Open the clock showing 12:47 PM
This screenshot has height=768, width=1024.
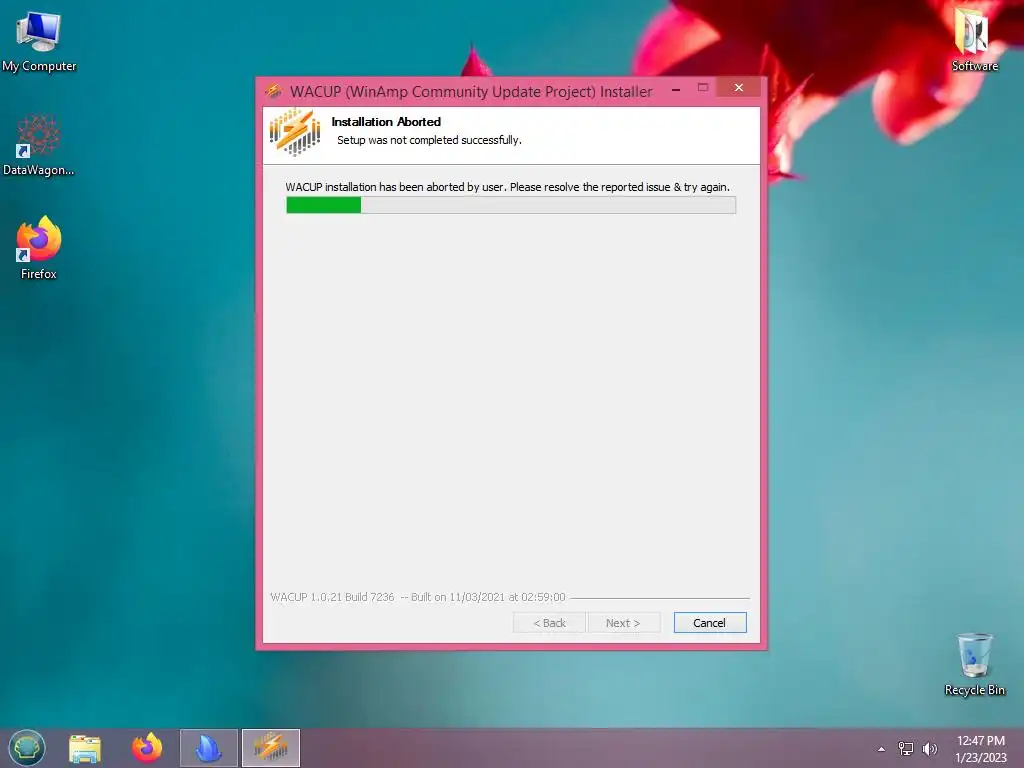[x=980, y=748]
